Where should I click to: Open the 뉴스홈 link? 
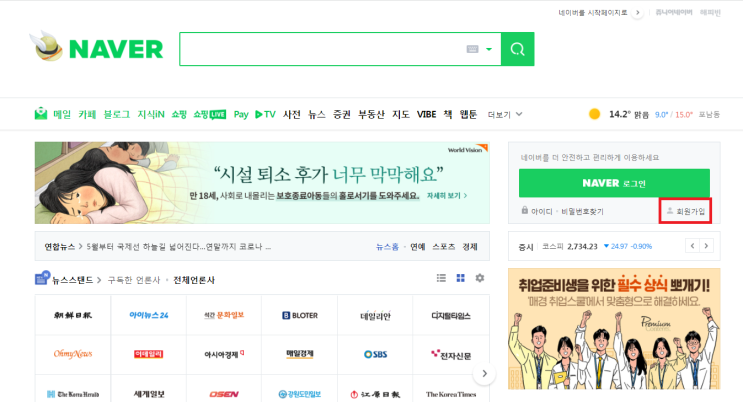[x=387, y=247]
